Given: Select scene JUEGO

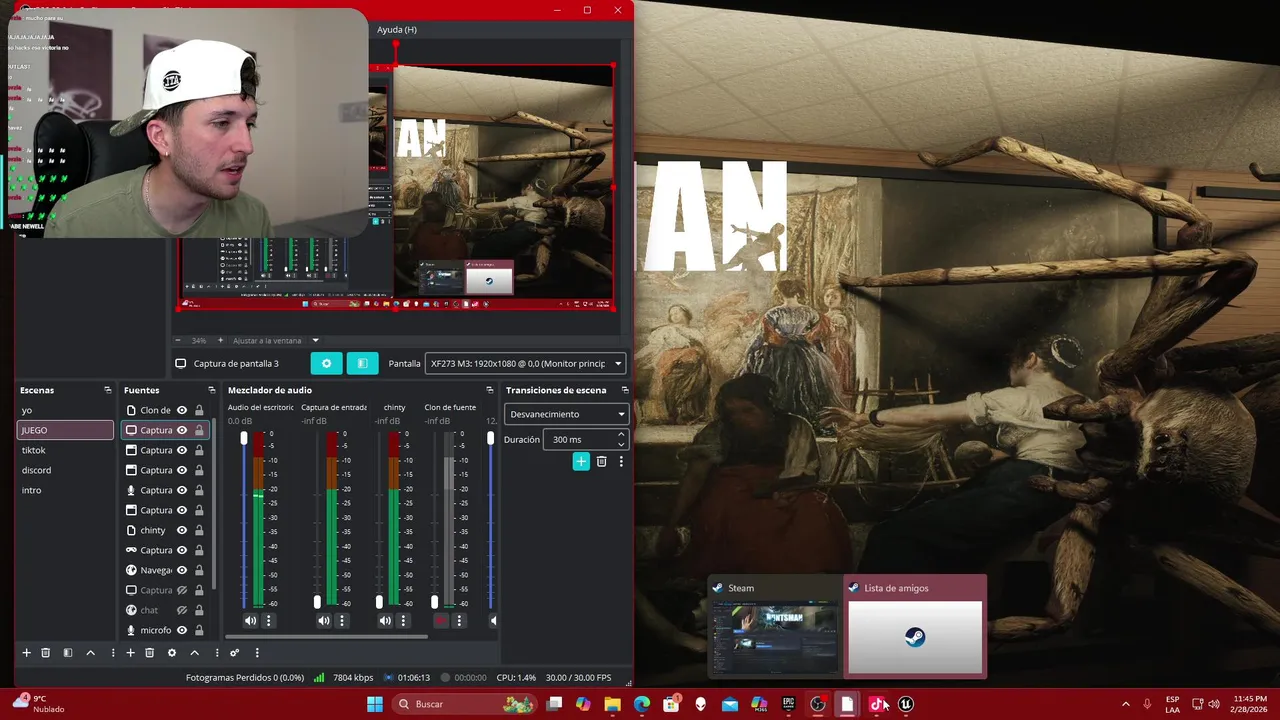Looking at the screenshot, I should coord(66,430).
